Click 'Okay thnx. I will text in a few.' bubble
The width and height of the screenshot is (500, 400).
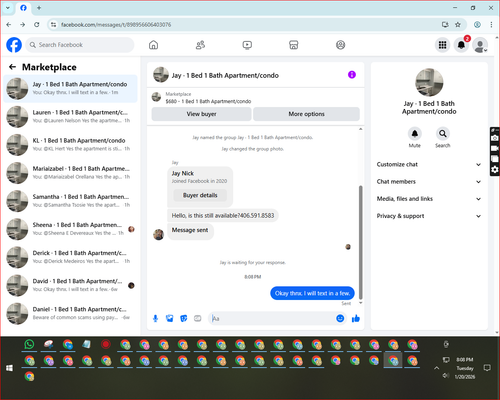coord(312,293)
